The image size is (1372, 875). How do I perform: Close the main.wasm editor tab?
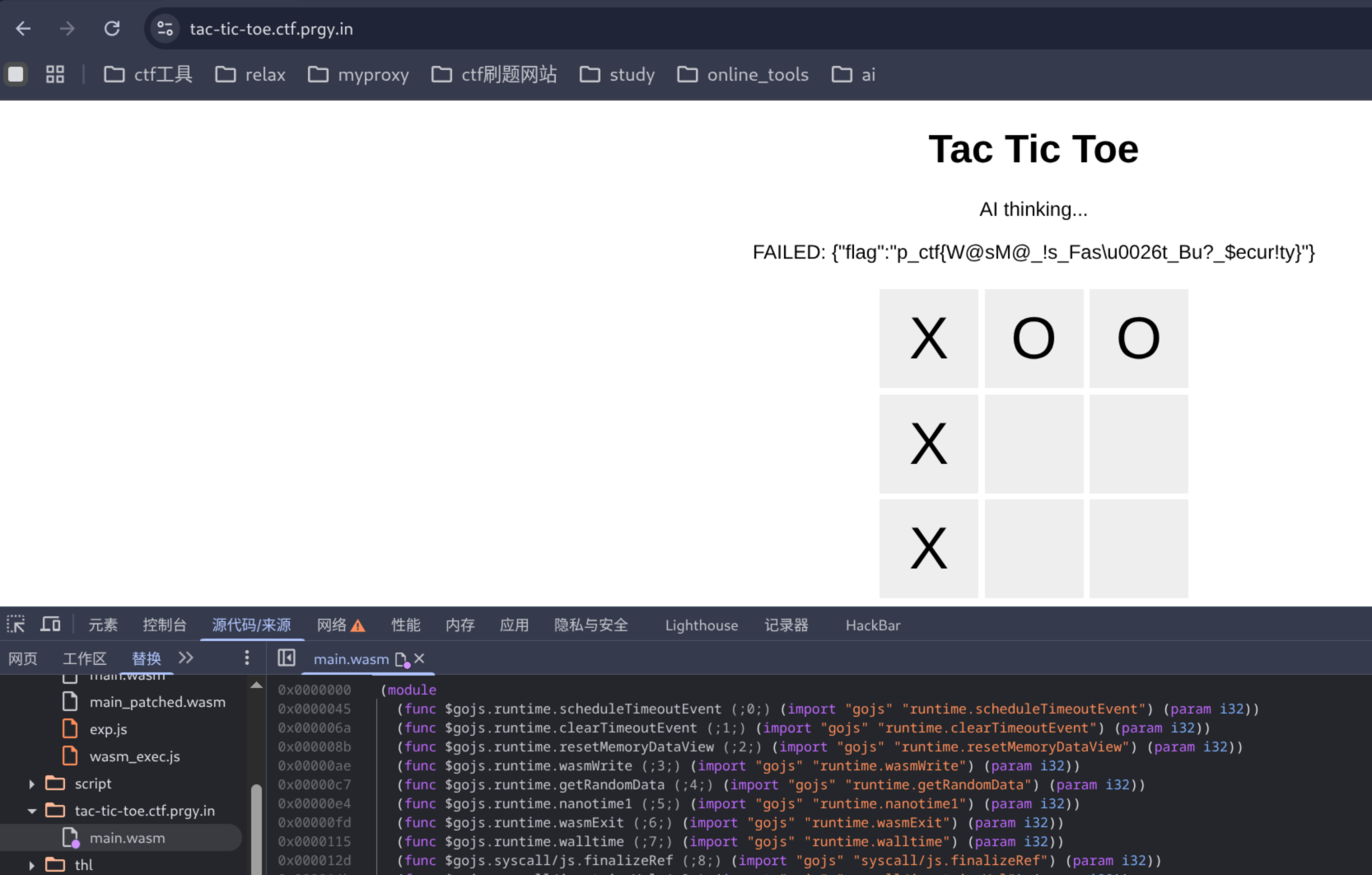419,658
